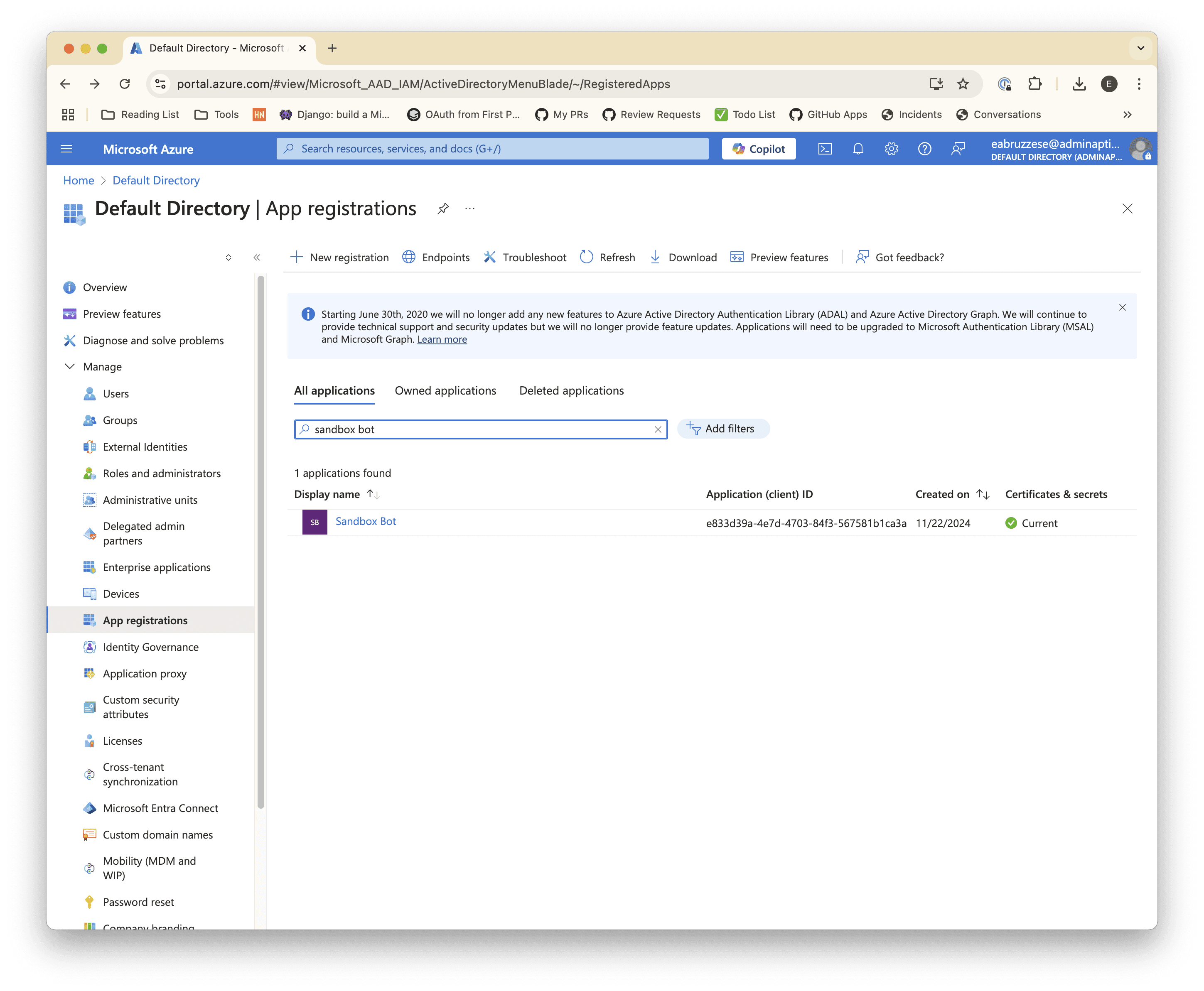Open portal settings gear

(891, 149)
